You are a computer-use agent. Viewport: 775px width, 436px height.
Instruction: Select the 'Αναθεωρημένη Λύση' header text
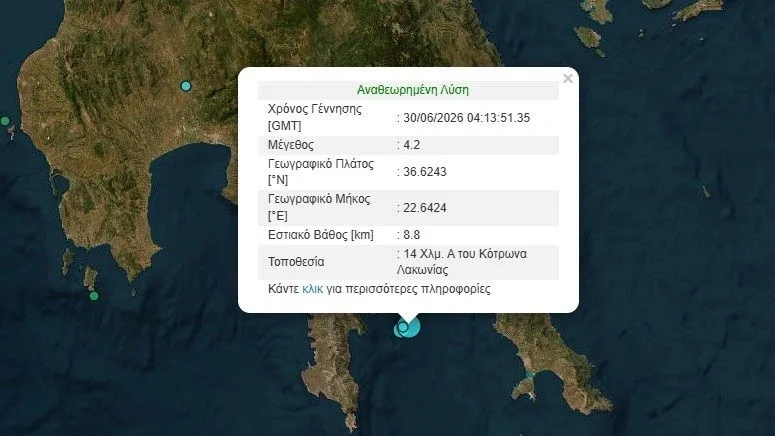(413, 90)
